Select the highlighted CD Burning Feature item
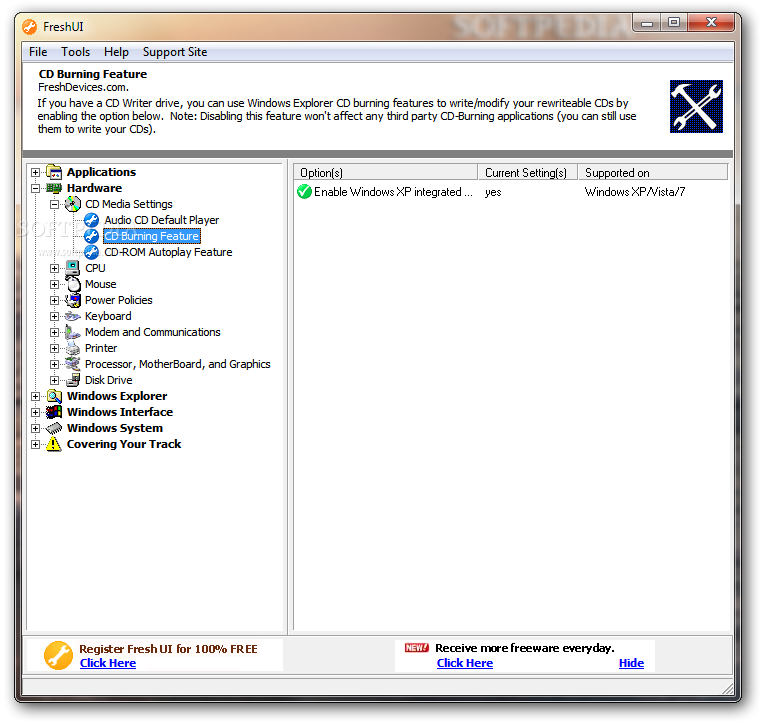Screen dimensions: 762x723 click(x=152, y=236)
